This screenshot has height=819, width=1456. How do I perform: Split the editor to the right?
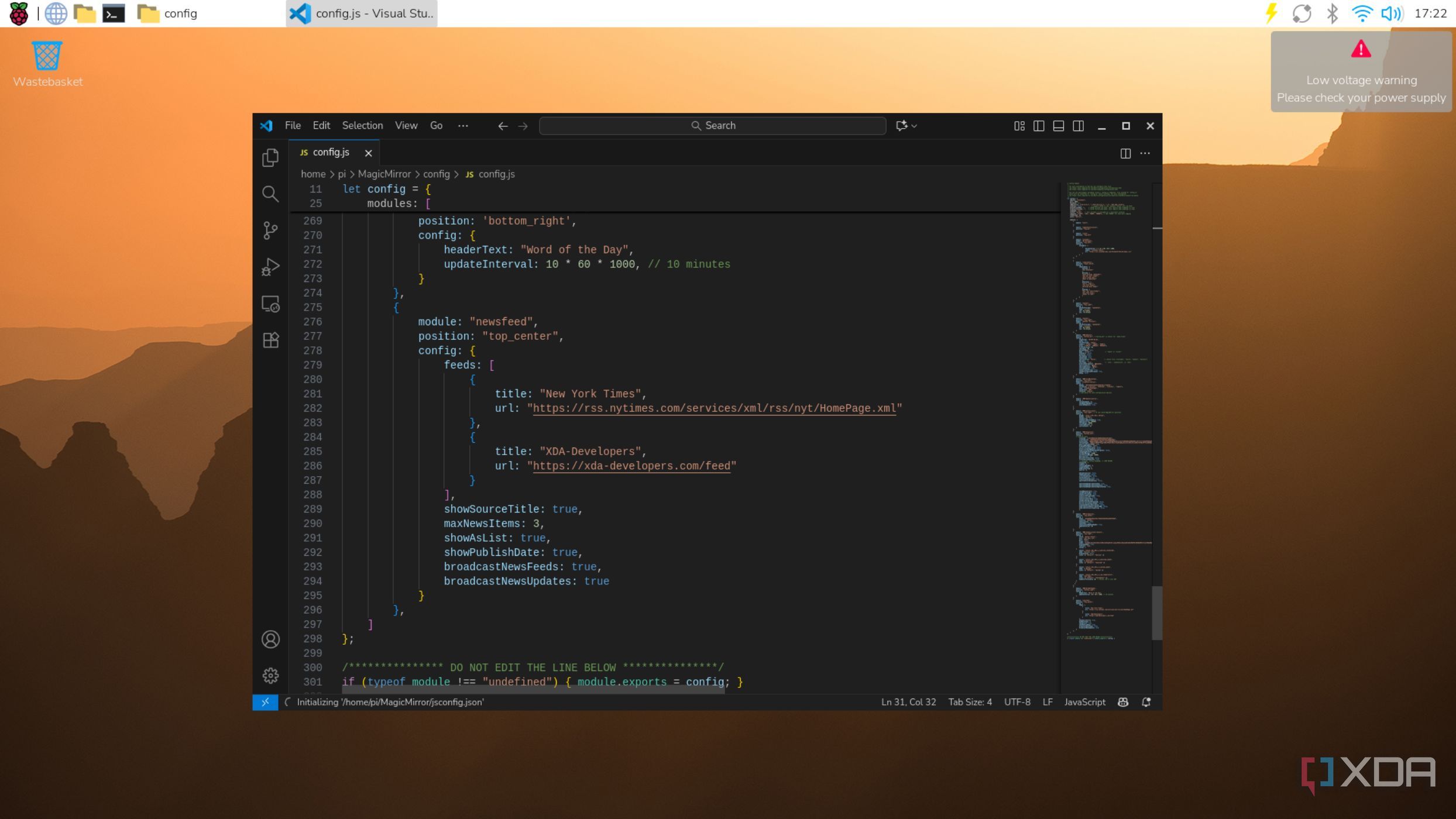1125,153
